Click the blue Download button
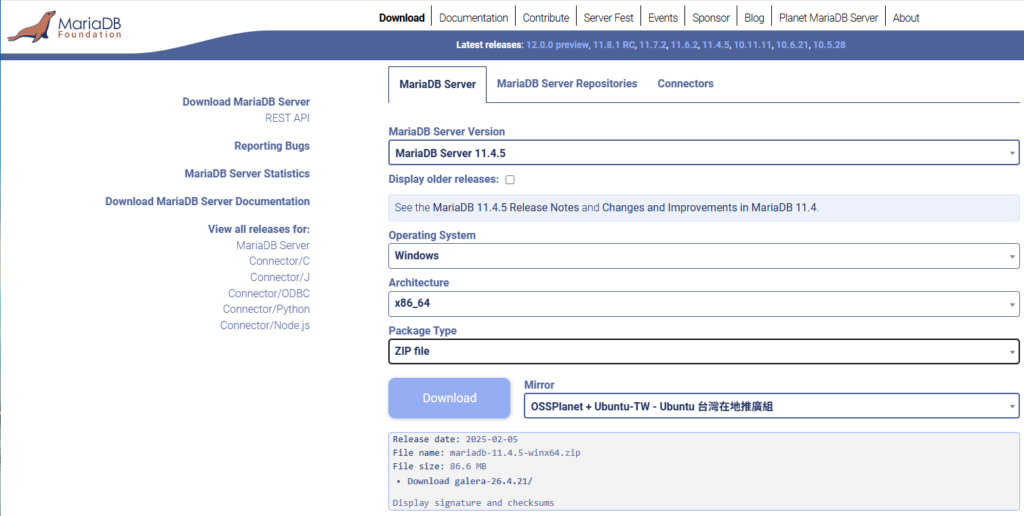This screenshot has width=1024, height=516. point(449,398)
